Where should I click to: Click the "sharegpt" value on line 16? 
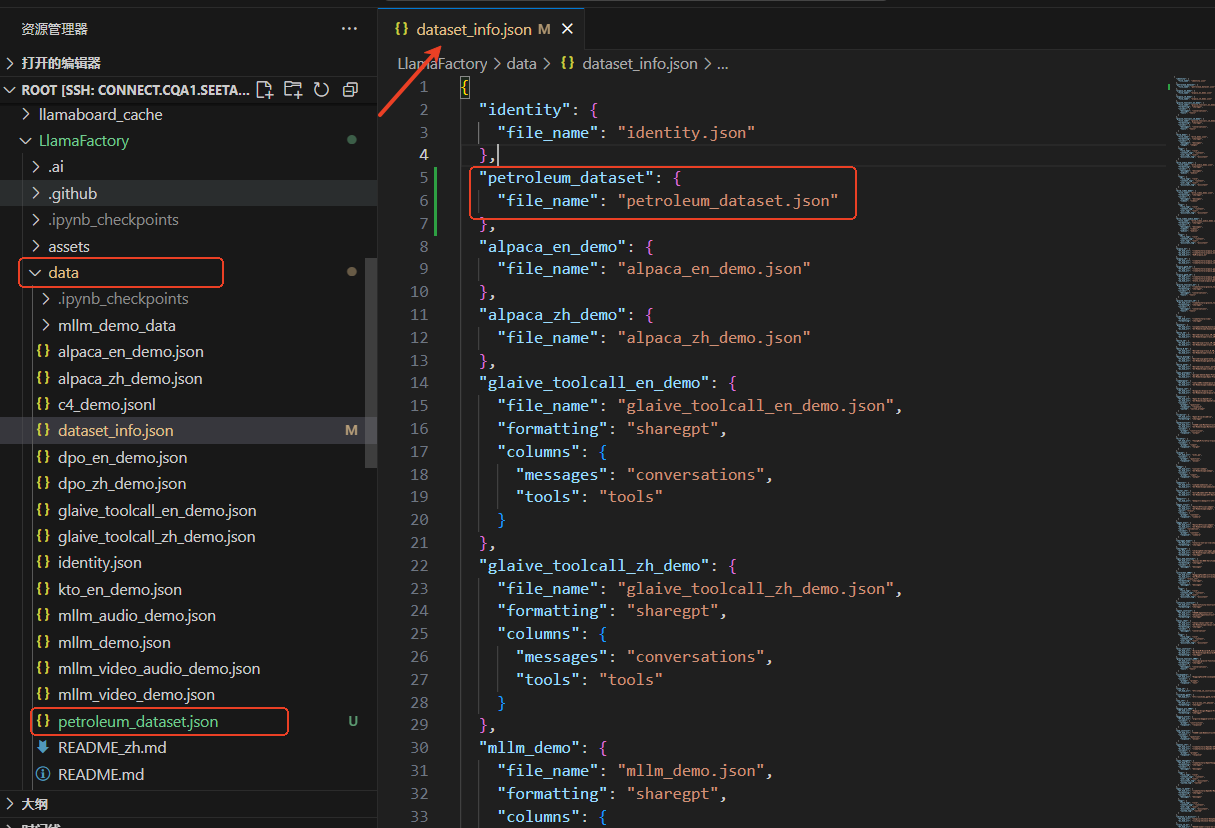(672, 428)
